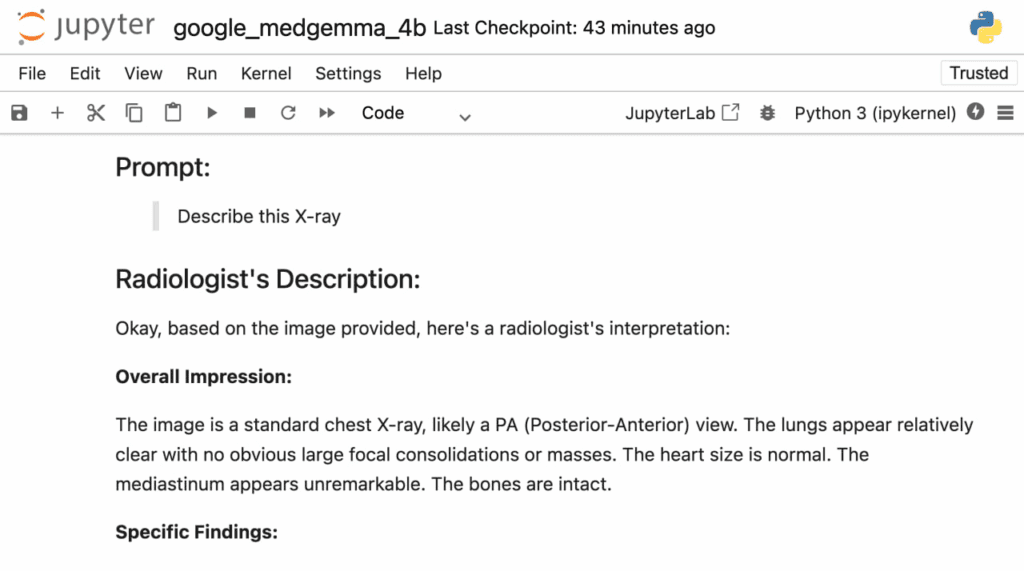Select the Python 3 (ipykernel) kernel name
The image size is (1024, 571).
click(875, 113)
